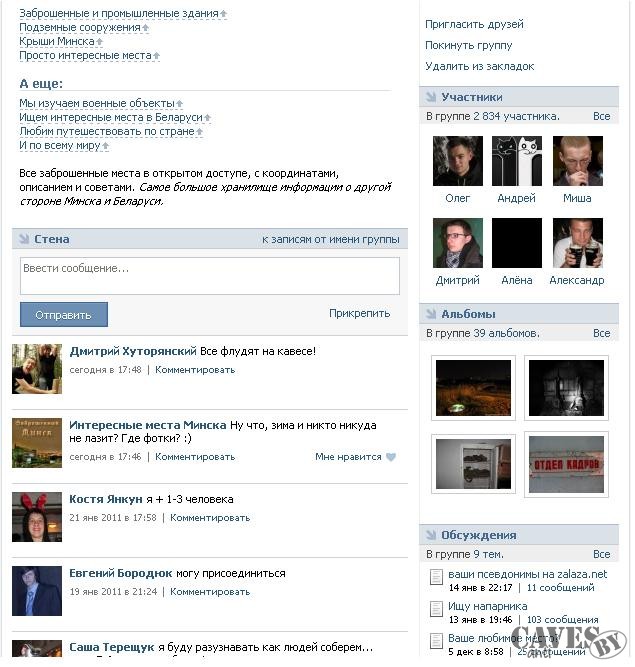Collapse the Обсуждения section arrow icon
The height and width of the screenshot is (667, 635).
[431, 536]
